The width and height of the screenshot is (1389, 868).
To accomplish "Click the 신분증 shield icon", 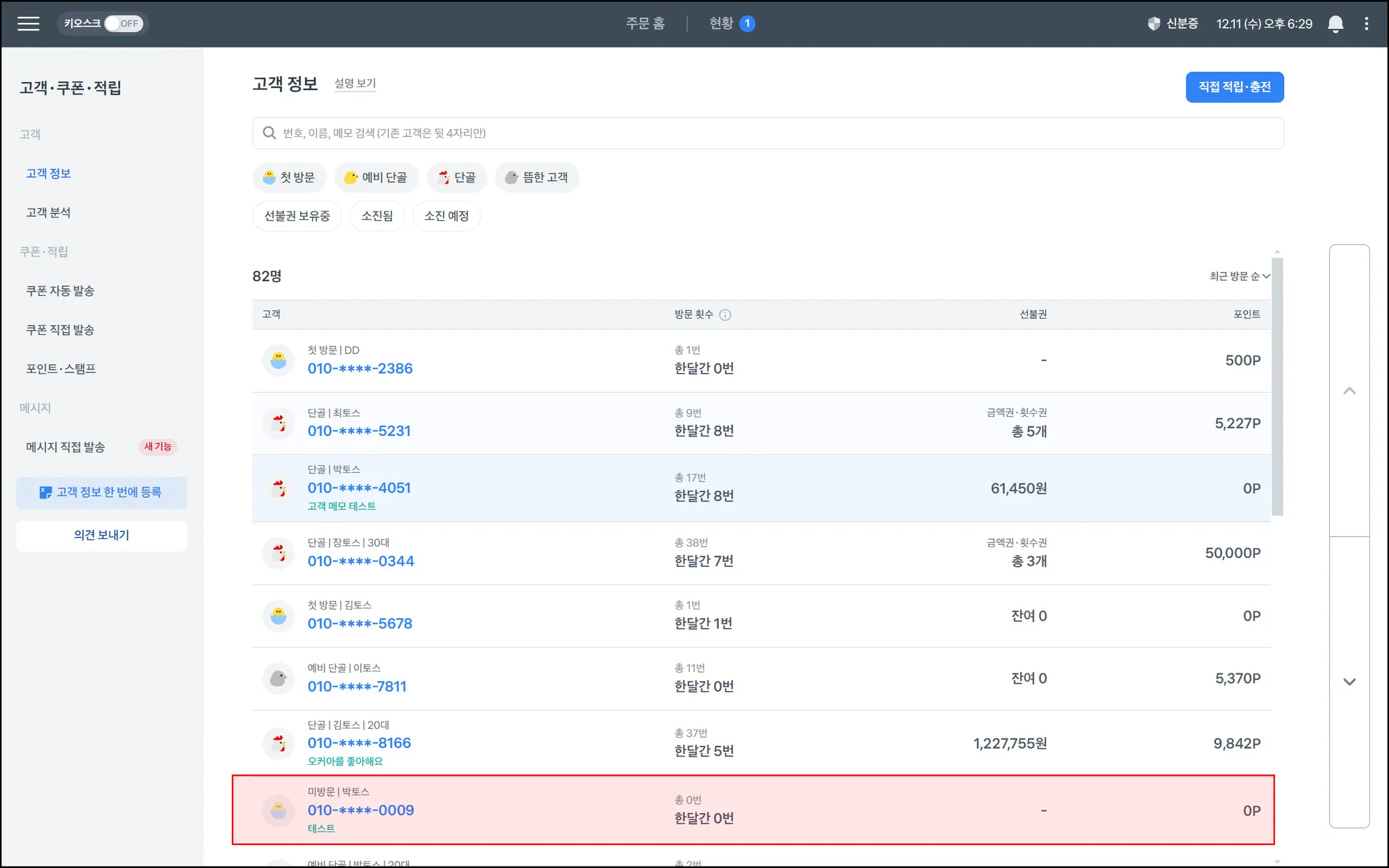I will click(x=1154, y=24).
